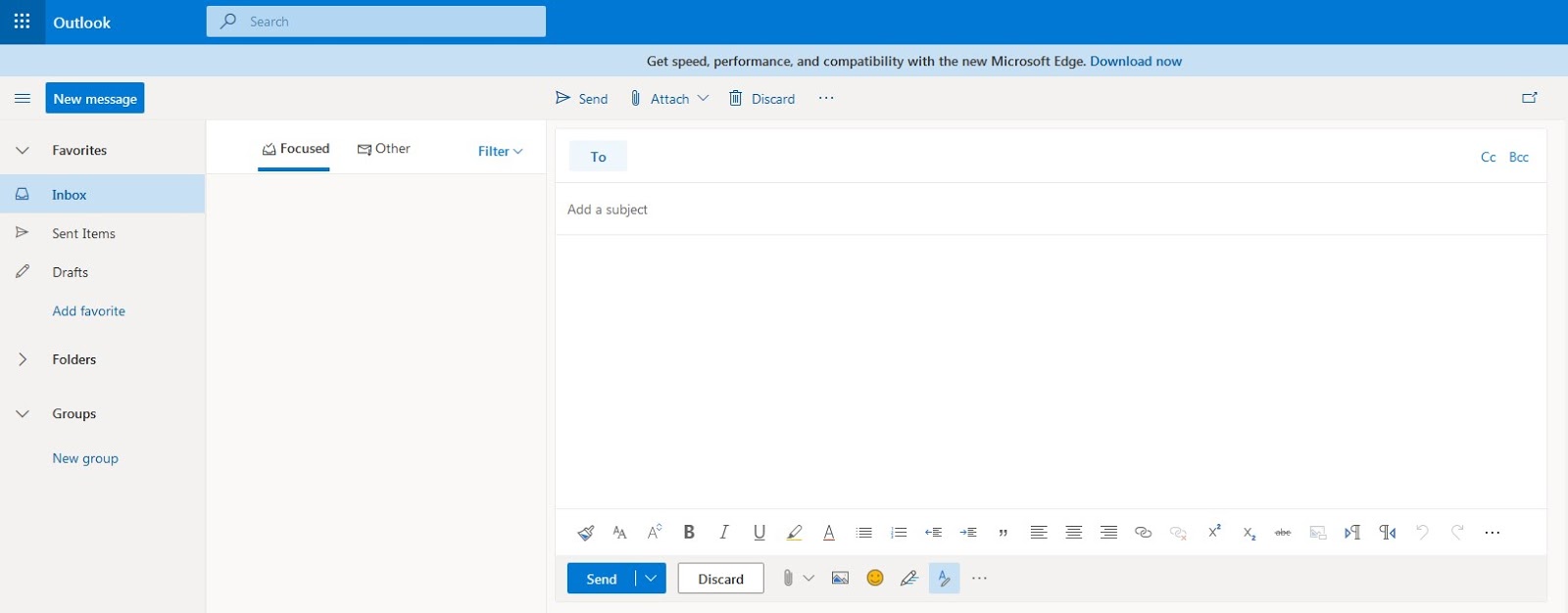Open more actions ellipsis in top toolbar
The image size is (1568, 613).
click(826, 98)
